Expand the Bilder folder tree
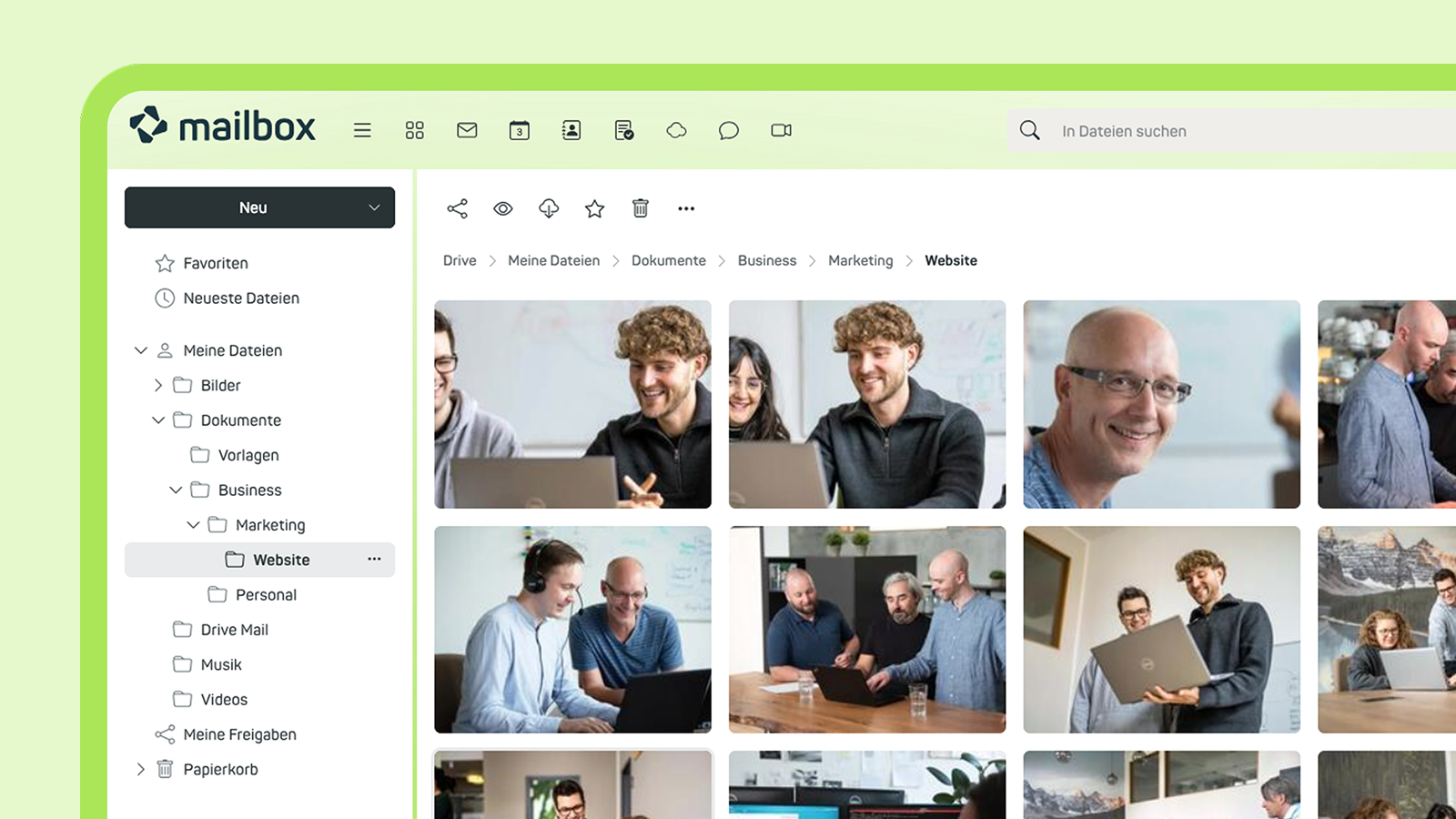Image resolution: width=1456 pixels, height=819 pixels. 158,385
